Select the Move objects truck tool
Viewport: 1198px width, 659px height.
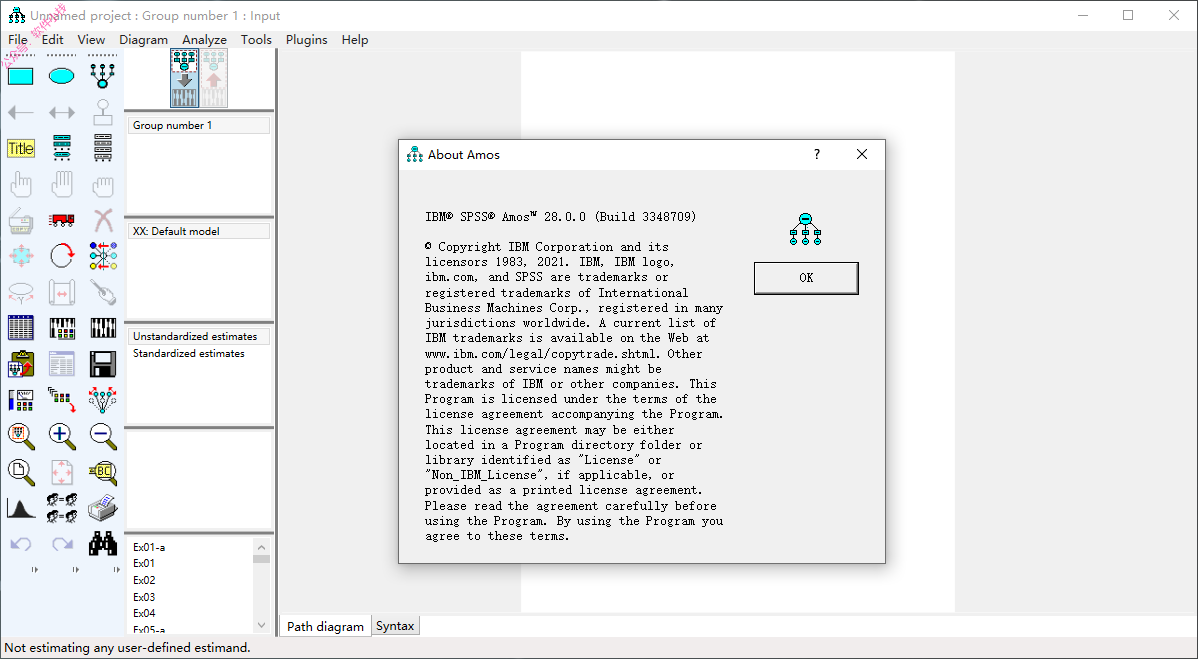pos(62,220)
